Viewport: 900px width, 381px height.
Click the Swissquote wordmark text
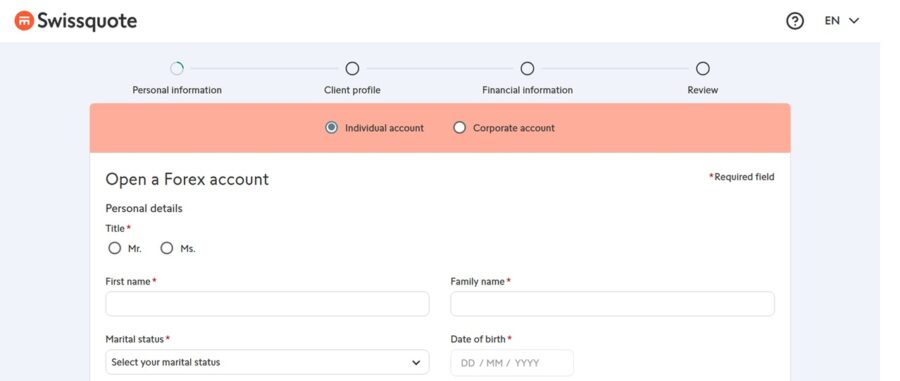pos(87,21)
